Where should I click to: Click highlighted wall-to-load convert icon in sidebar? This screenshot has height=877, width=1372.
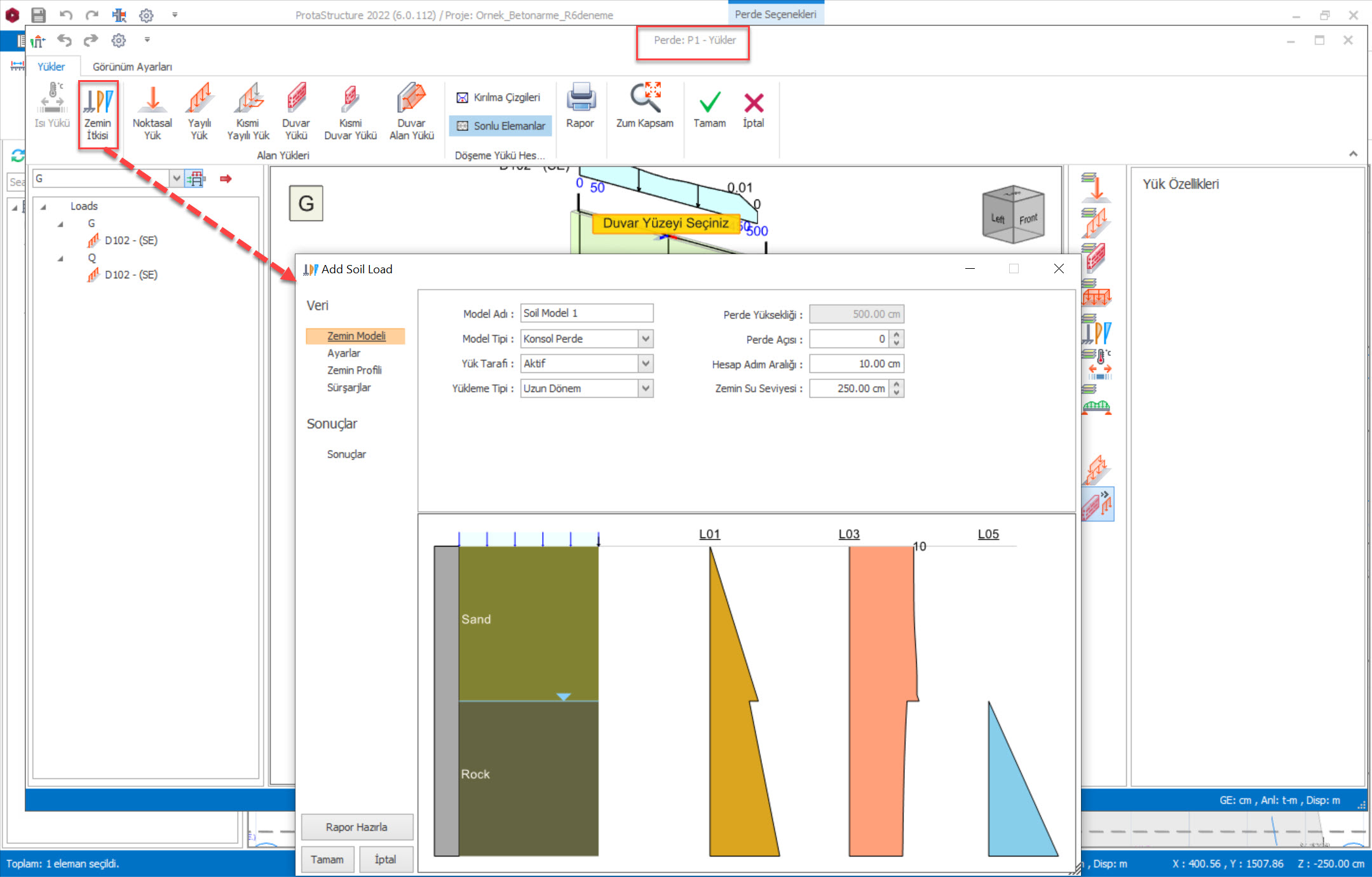pyautogui.click(x=1097, y=505)
